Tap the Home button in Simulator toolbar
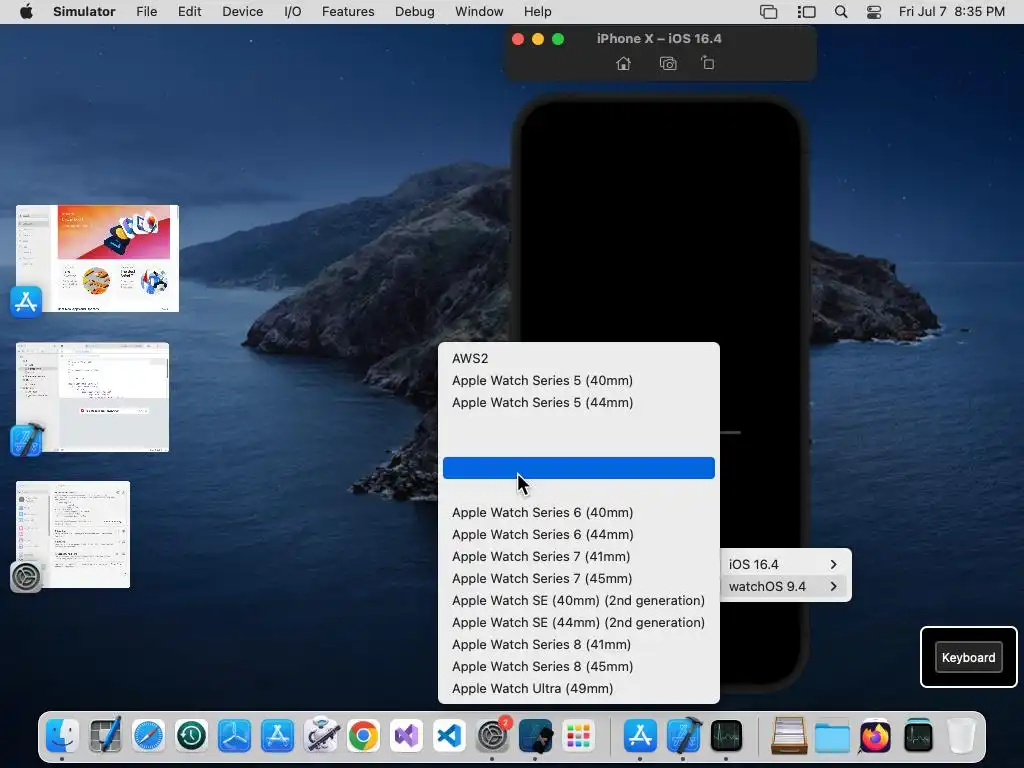 click(624, 63)
